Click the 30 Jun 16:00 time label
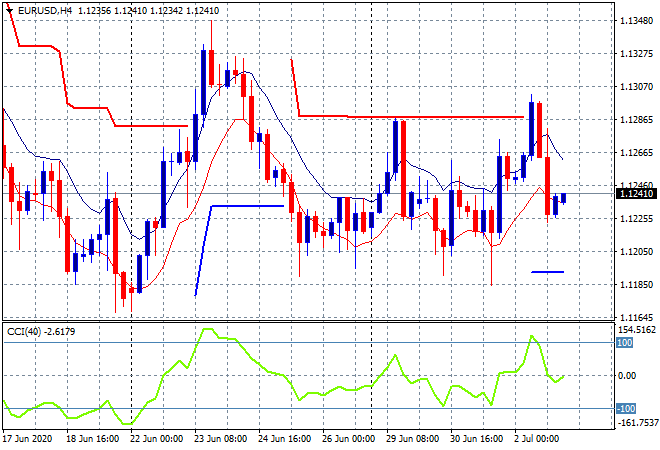 pos(476,439)
